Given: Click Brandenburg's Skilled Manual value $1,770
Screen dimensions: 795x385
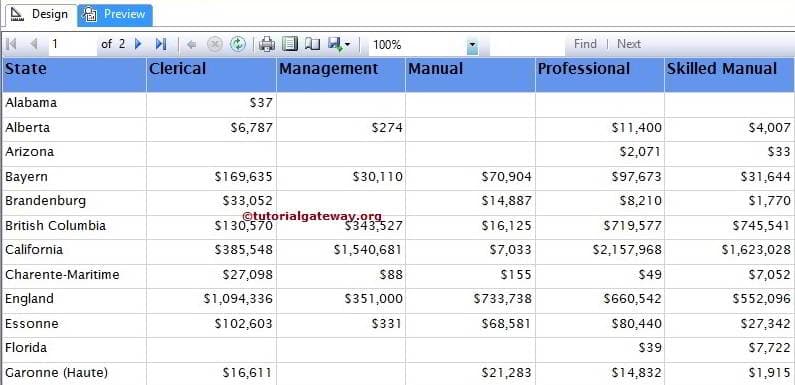Looking at the screenshot, I should click(x=770, y=201).
